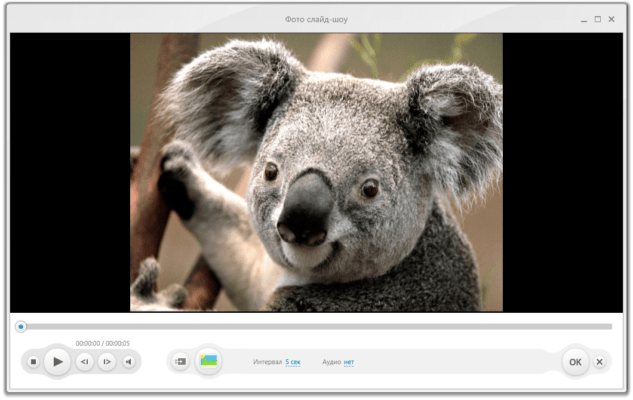Start slideshow with the Play button
Screen dimensions: 633x400
(x=58, y=361)
